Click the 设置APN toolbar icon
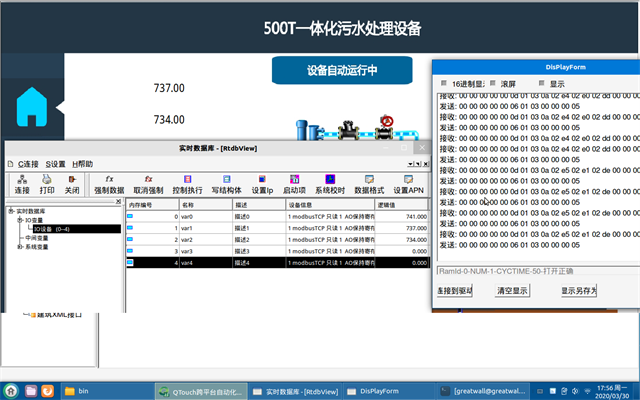The height and width of the screenshot is (400, 640). pyautogui.click(x=408, y=179)
